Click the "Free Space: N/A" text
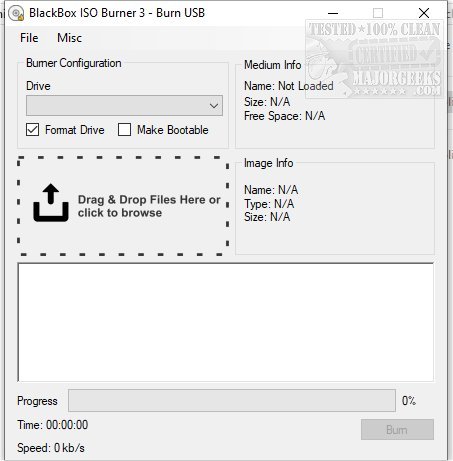Image resolution: width=453 pixels, height=461 pixels. pyautogui.click(x=284, y=116)
